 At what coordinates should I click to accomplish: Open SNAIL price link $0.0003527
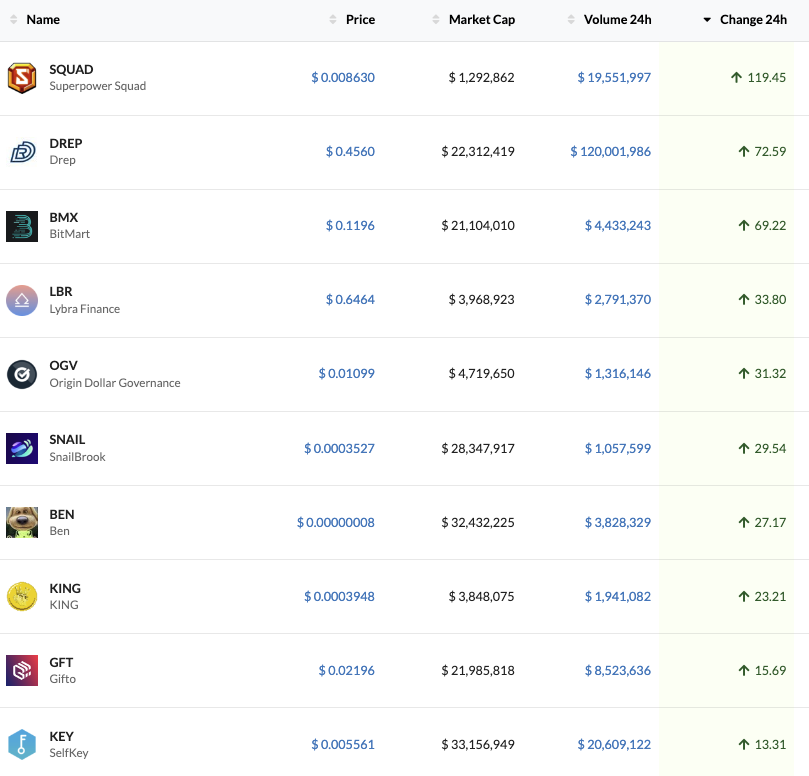pos(339,448)
